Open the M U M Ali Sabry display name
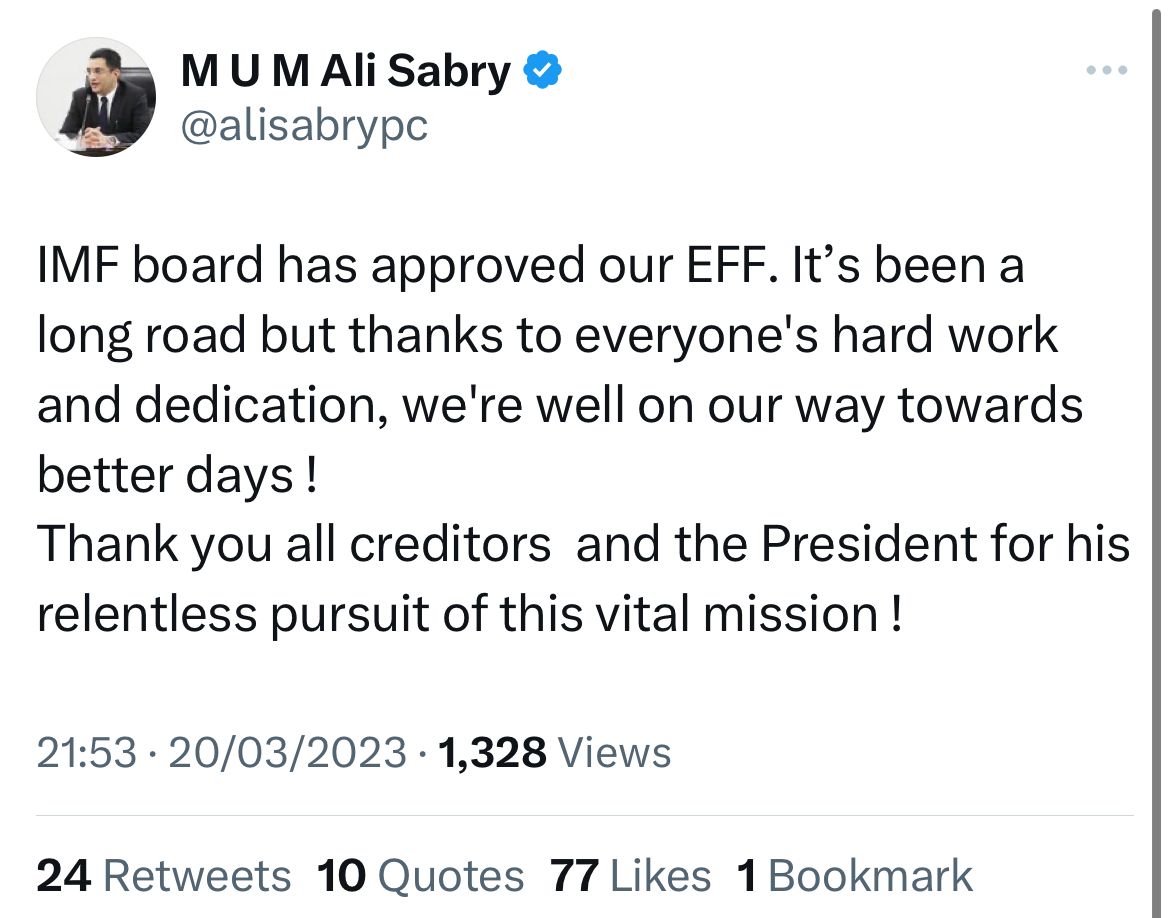The width and height of the screenshot is (1170, 918). coord(345,72)
